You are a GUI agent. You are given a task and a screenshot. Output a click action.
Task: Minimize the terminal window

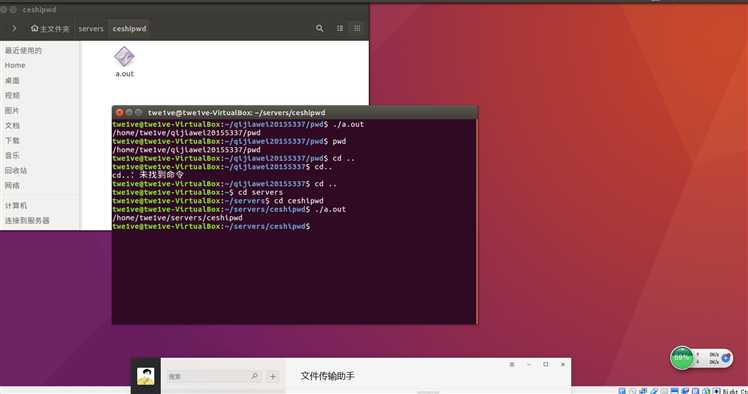point(129,113)
